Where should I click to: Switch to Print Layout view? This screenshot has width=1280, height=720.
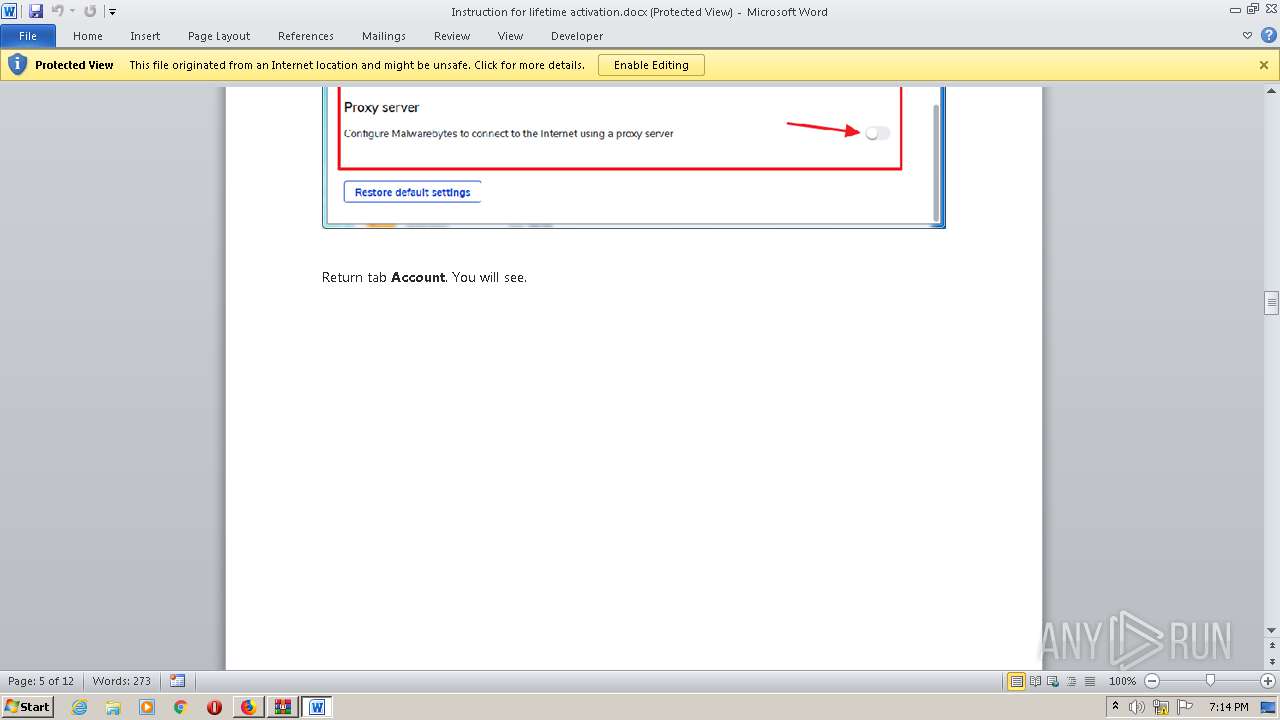1017,681
